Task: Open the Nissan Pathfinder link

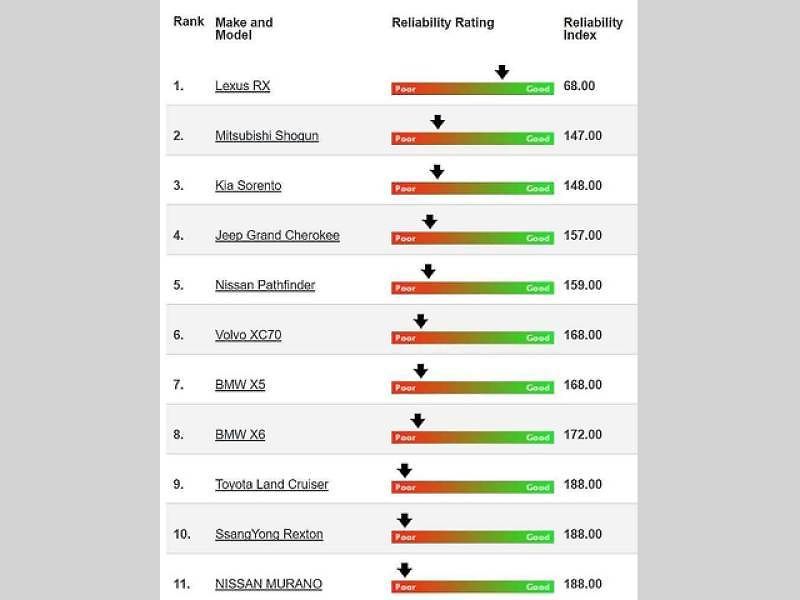Action: [265, 285]
